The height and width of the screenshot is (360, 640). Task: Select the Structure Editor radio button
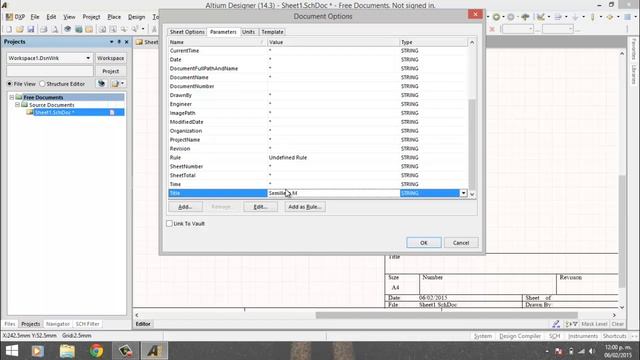[x=42, y=84]
